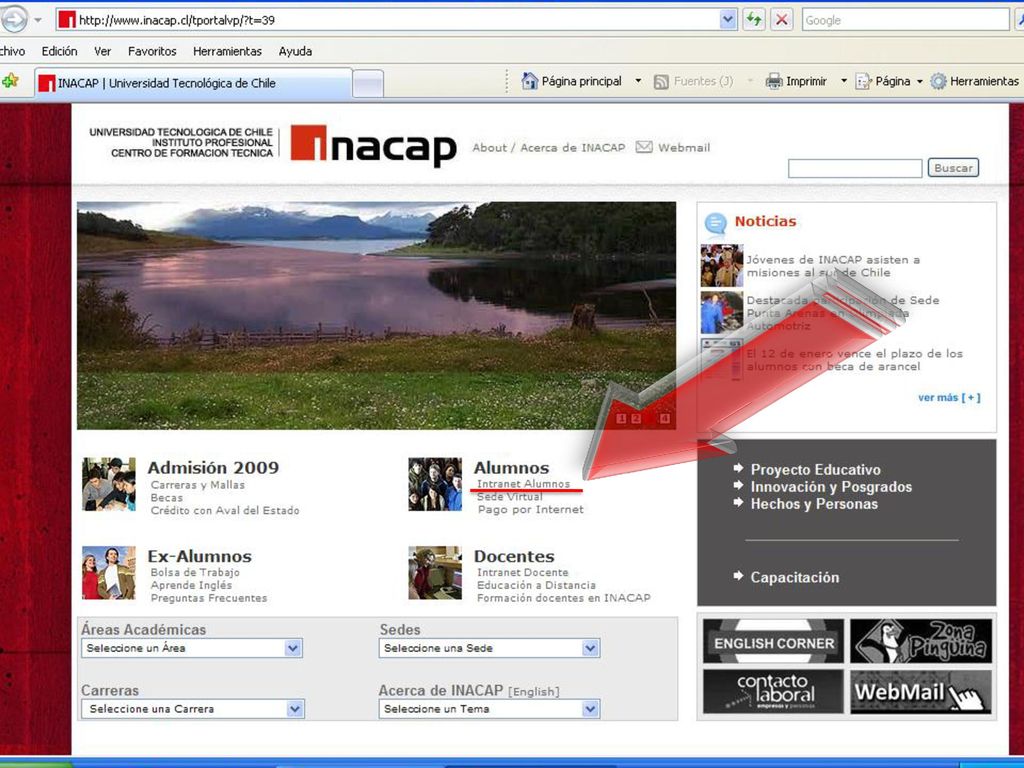Click the refresh page icon
The width and height of the screenshot is (1024, 768).
(754, 20)
